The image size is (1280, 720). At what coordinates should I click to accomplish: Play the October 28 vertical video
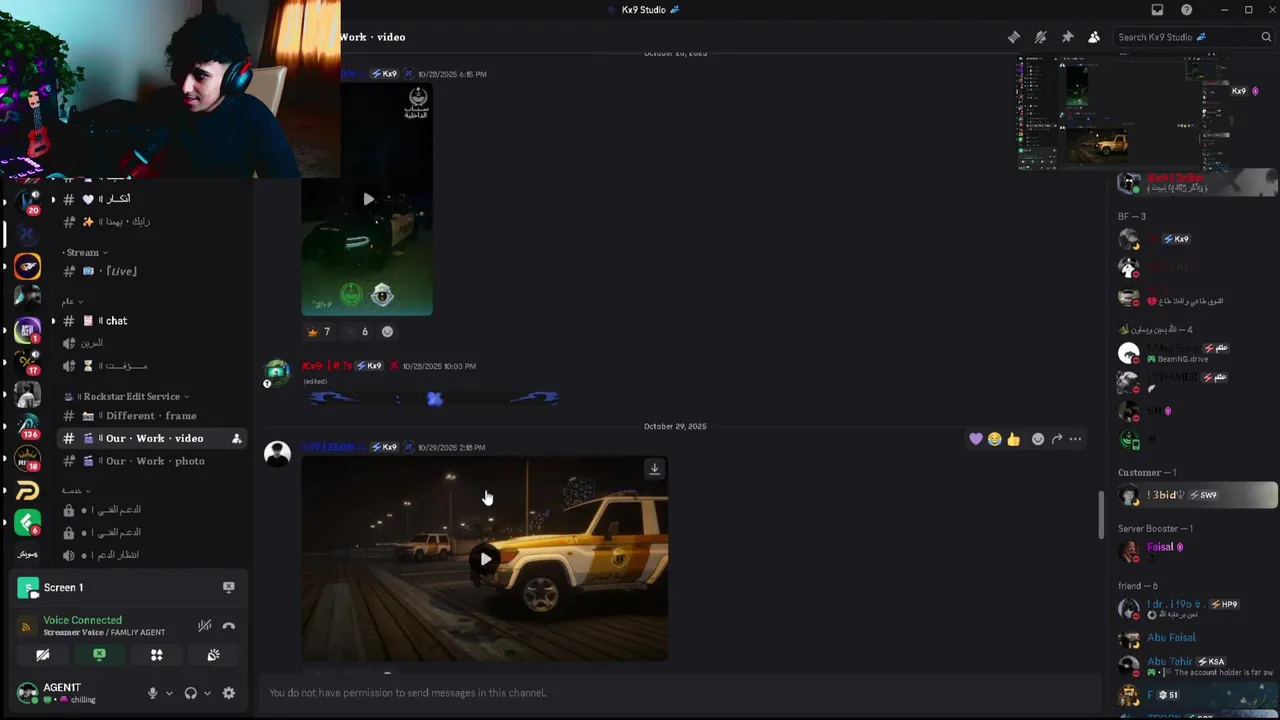point(368,199)
